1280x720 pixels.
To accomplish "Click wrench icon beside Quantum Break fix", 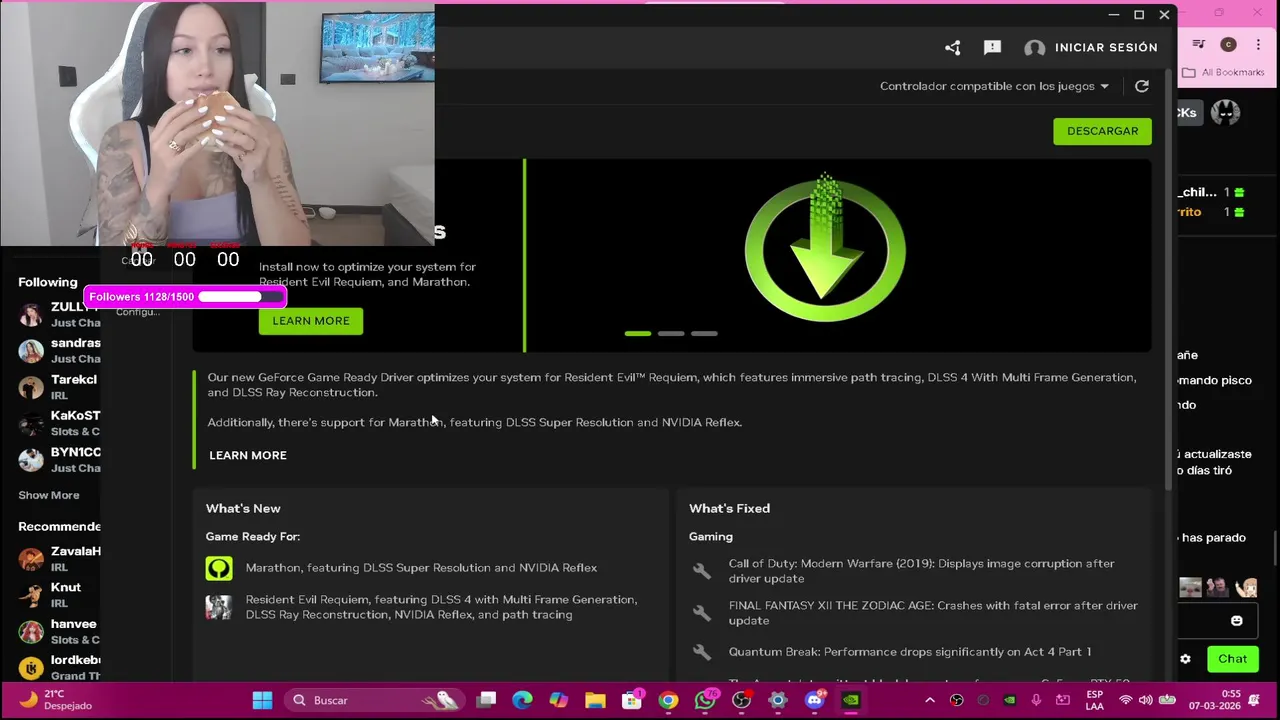I will coord(702,652).
